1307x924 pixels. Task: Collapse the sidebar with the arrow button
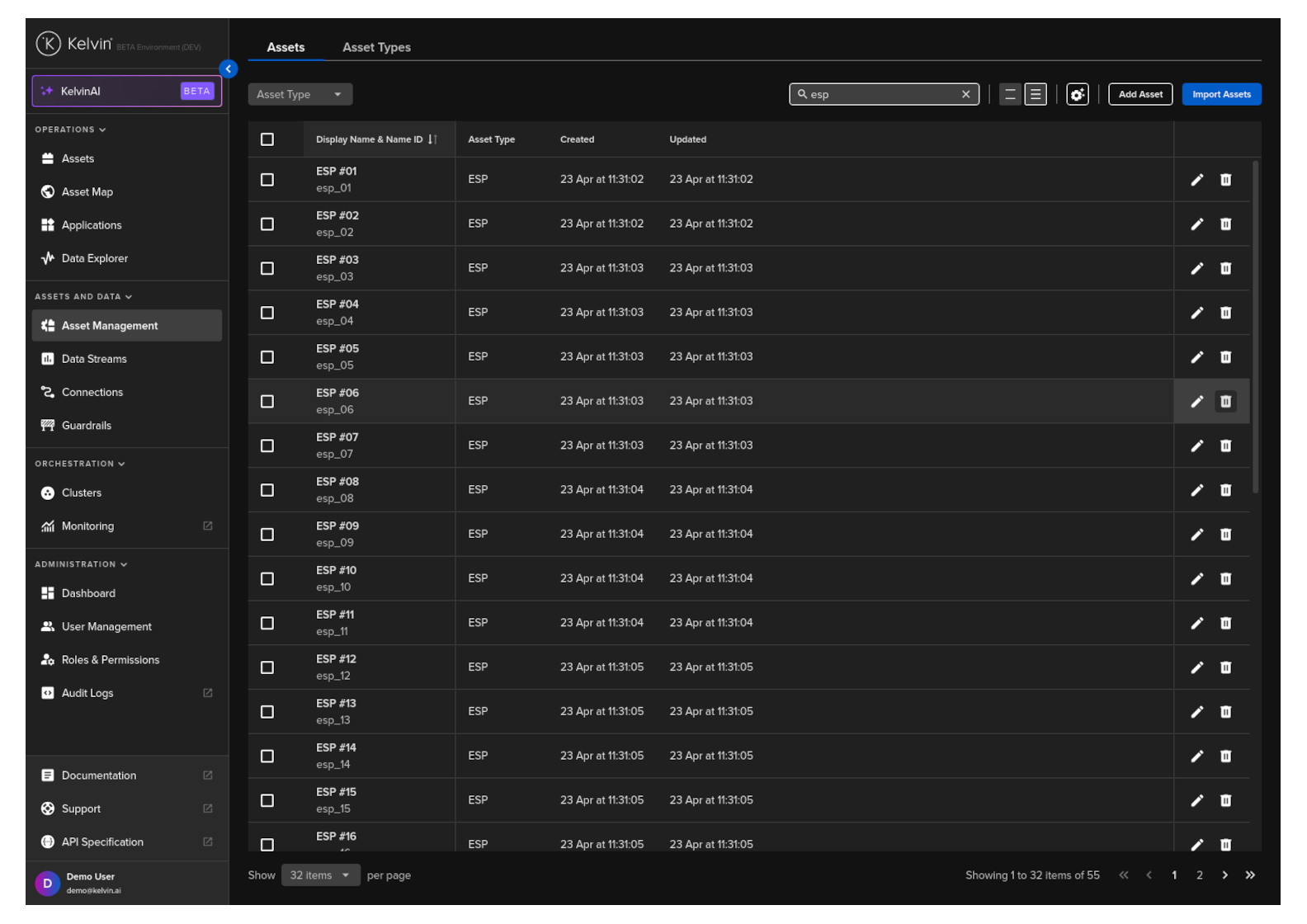pyautogui.click(x=229, y=69)
